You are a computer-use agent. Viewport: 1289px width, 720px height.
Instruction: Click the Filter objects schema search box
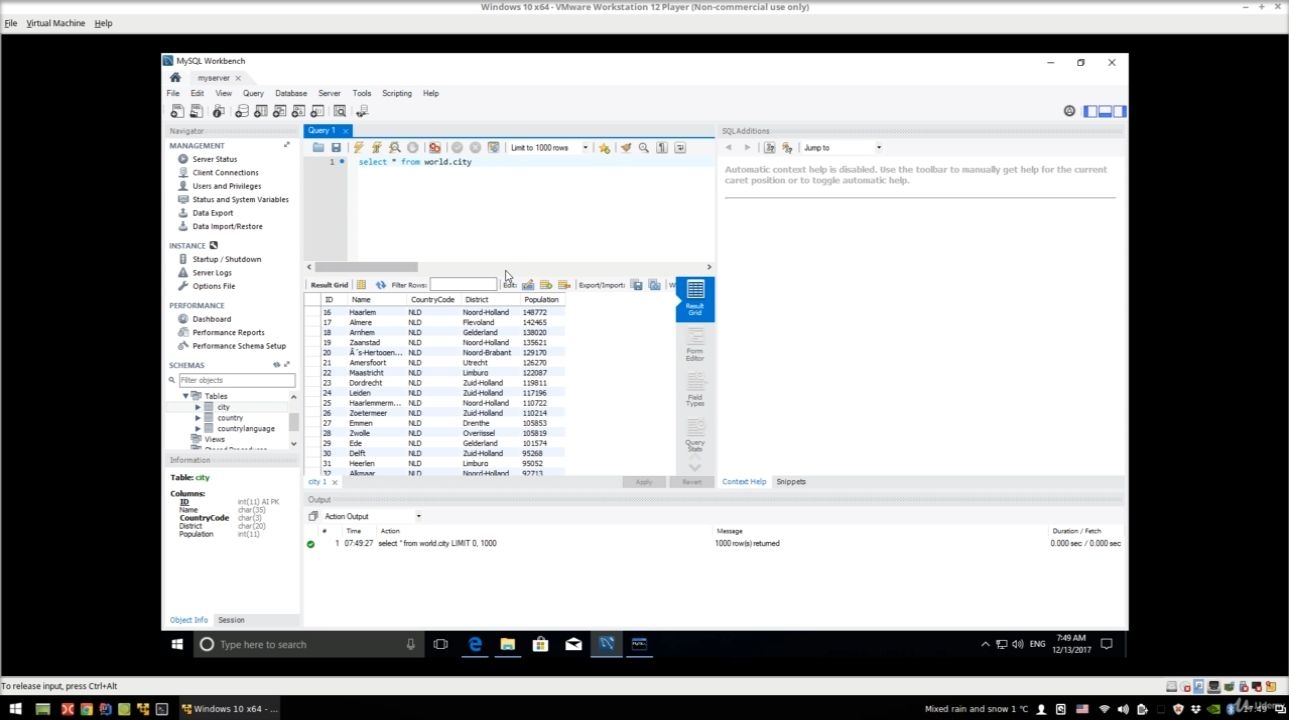pyautogui.click(x=236, y=380)
